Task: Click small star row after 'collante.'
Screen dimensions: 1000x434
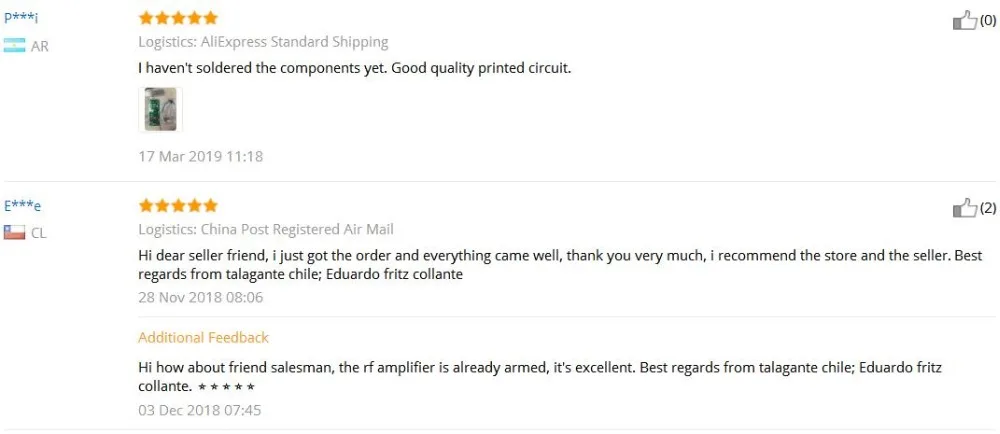Action: pyautogui.click(x=226, y=387)
